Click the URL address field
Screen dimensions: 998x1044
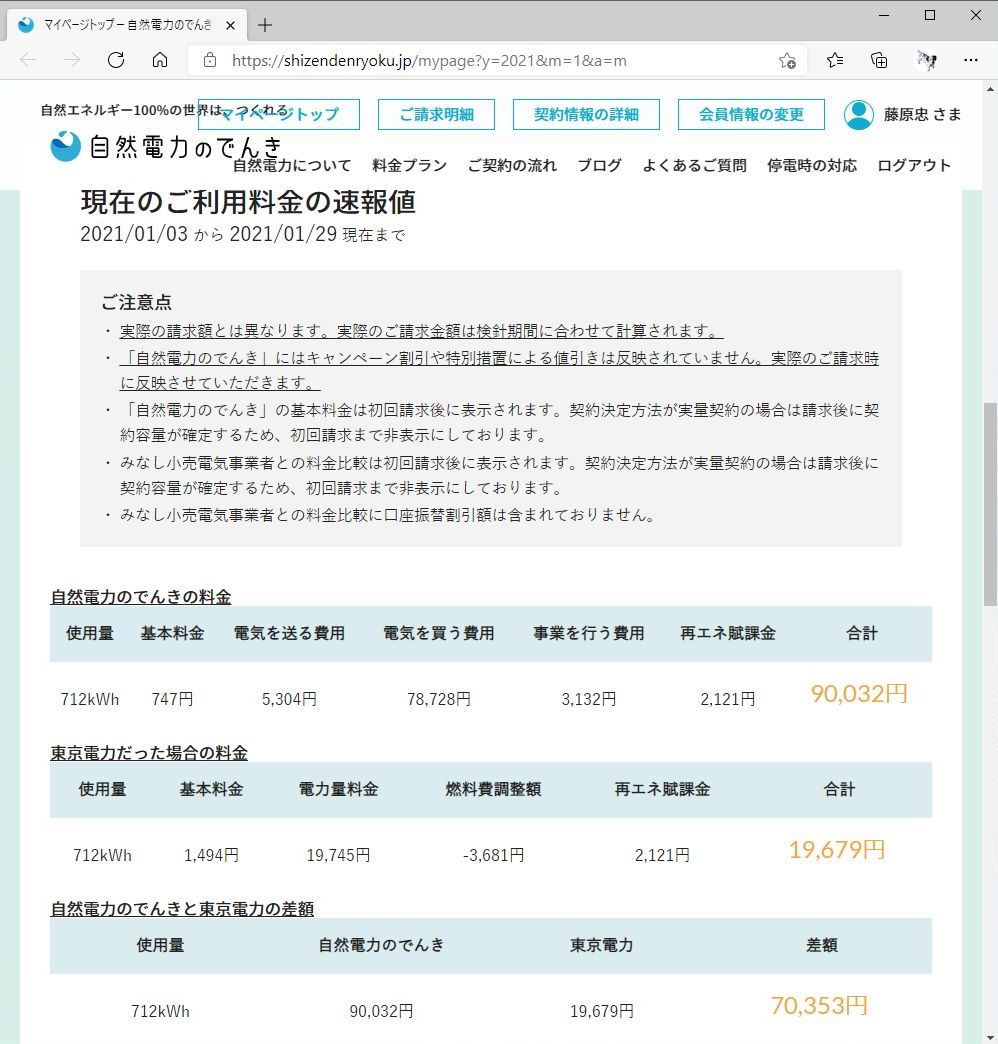coord(499,61)
